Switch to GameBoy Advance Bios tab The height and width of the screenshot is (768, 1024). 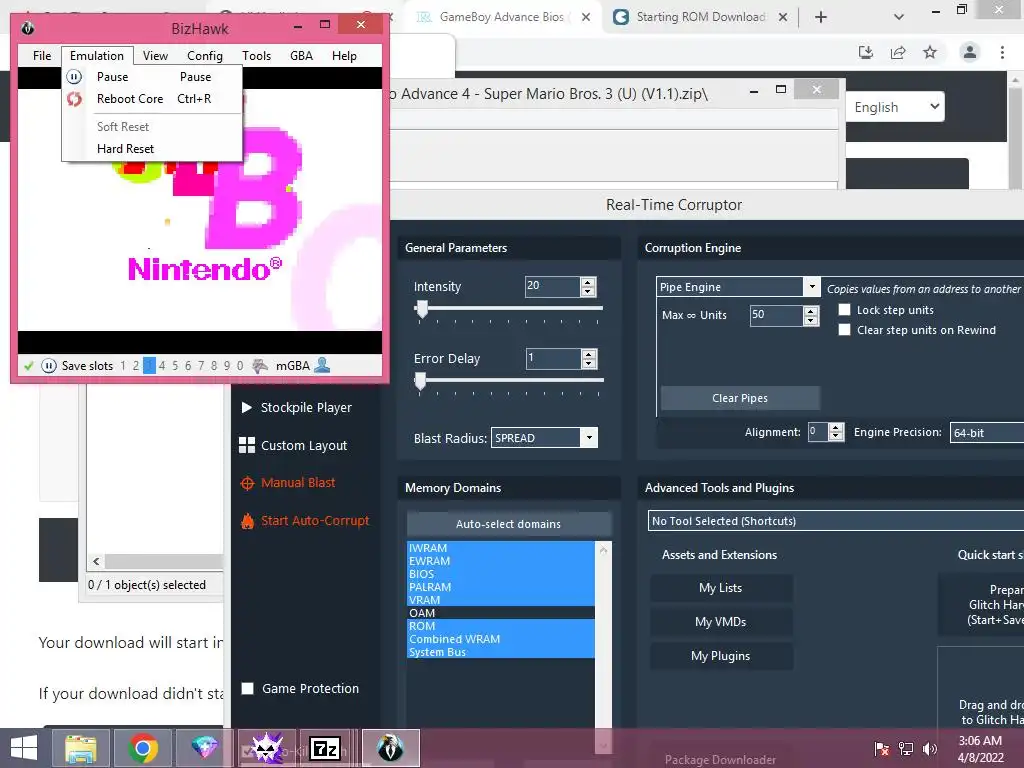(502, 17)
